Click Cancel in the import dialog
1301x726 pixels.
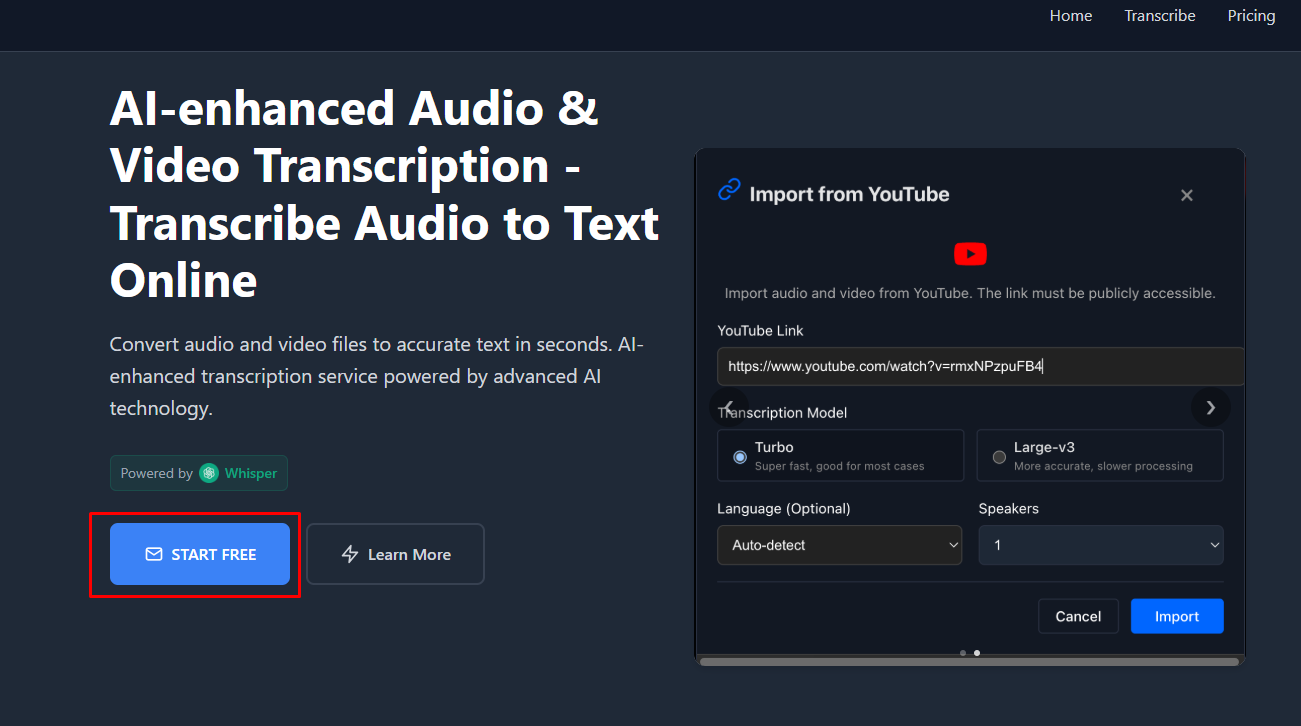[x=1078, y=616]
